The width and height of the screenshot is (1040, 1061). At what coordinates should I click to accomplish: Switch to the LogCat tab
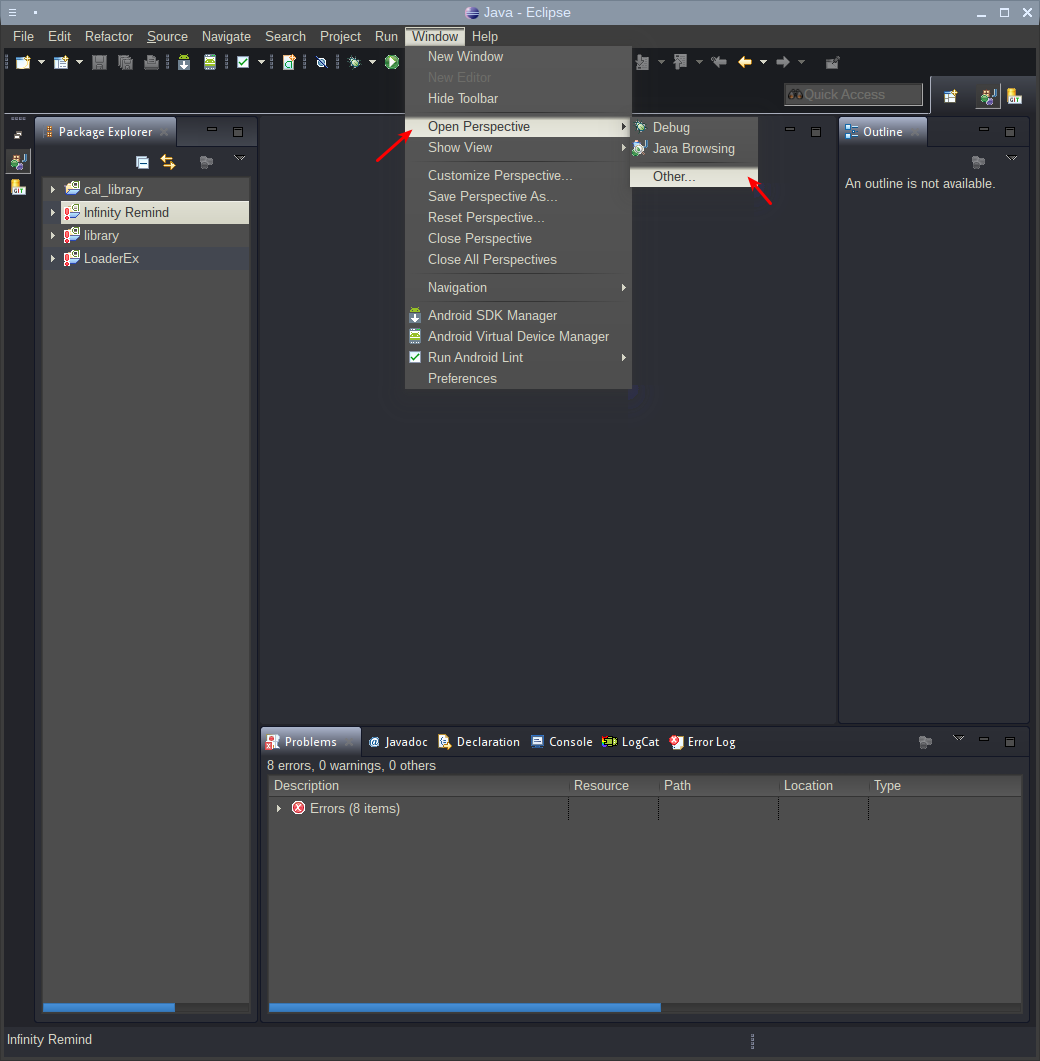[x=631, y=742]
